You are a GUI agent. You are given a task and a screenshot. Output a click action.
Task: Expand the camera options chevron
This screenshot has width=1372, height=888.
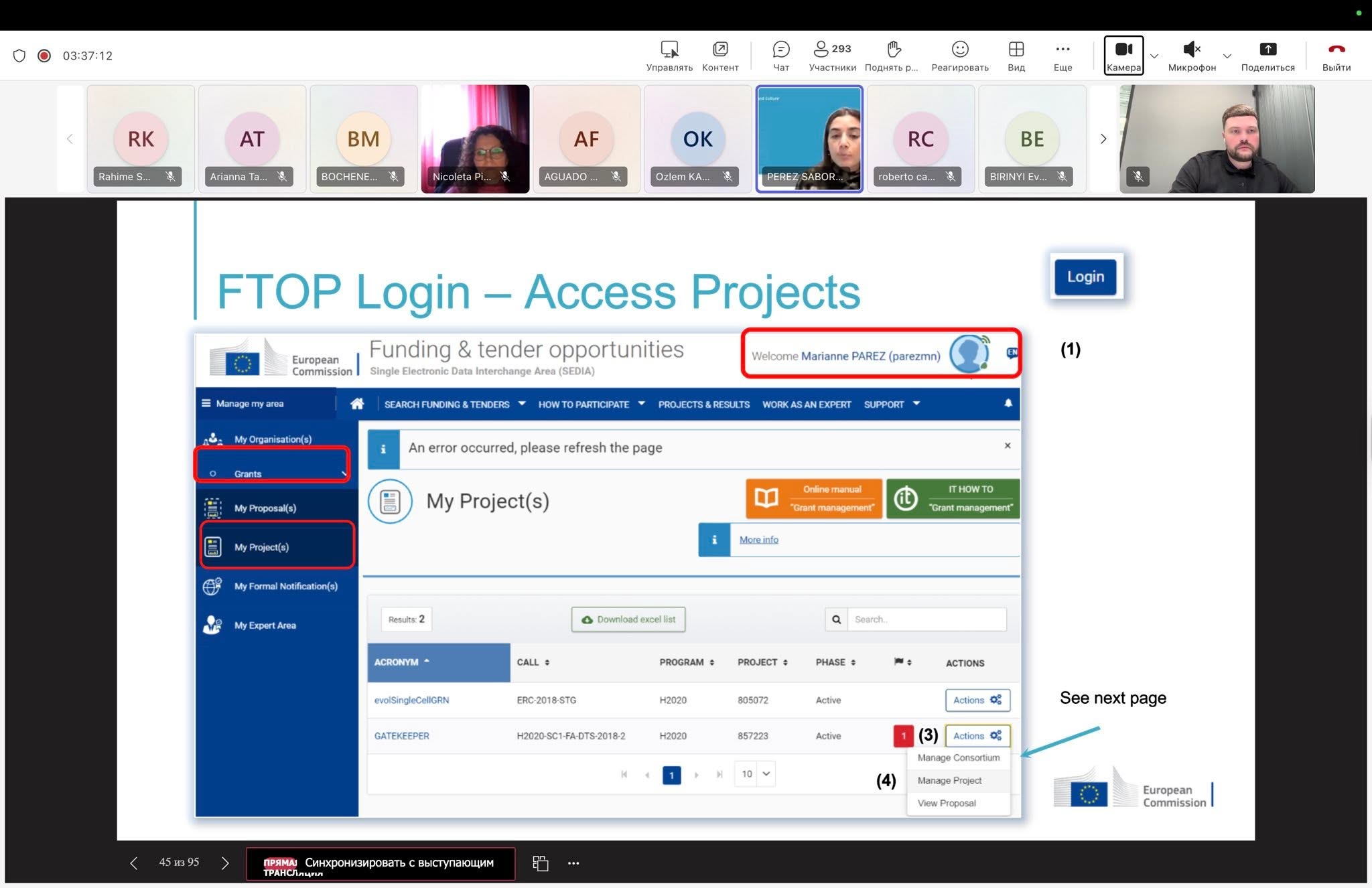pyautogui.click(x=1154, y=56)
